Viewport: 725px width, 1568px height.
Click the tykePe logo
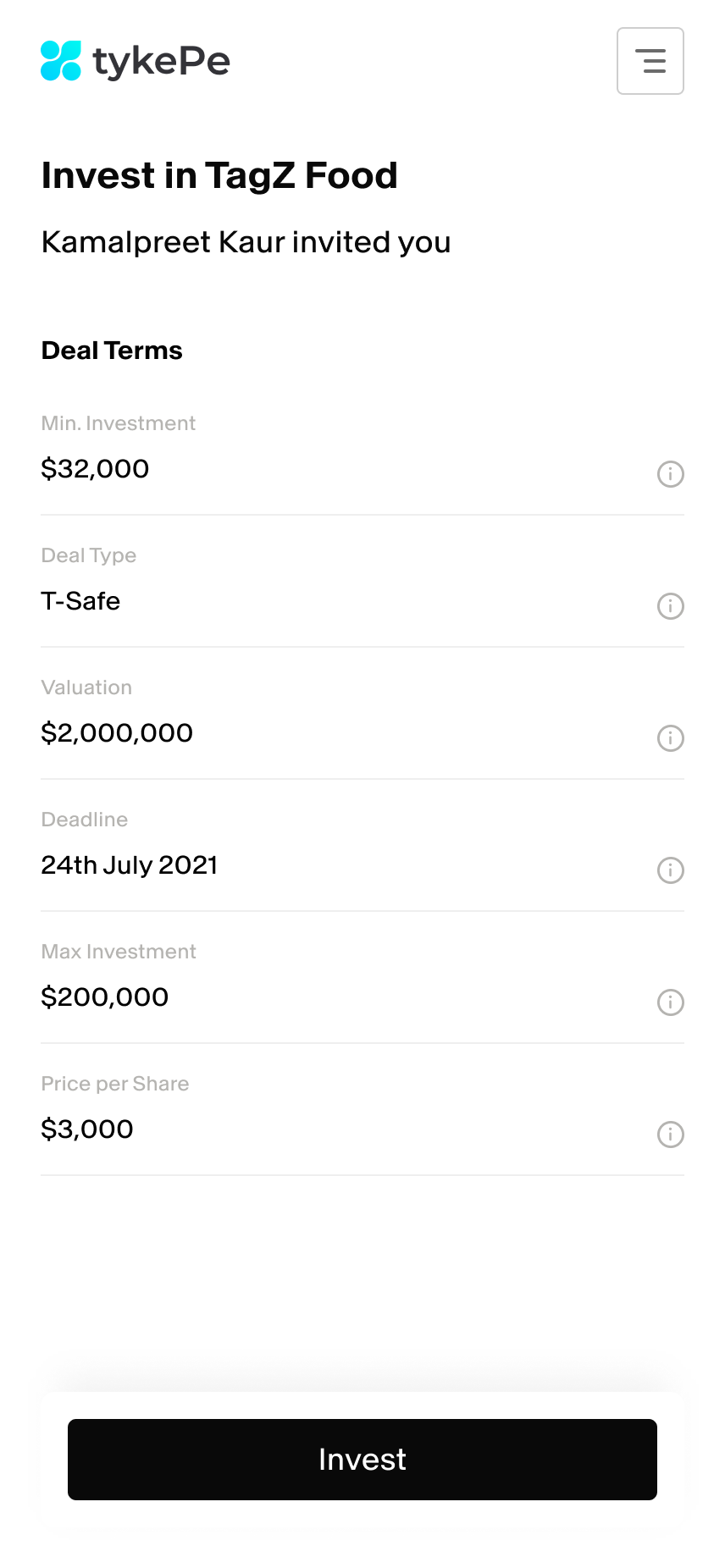tap(61, 61)
